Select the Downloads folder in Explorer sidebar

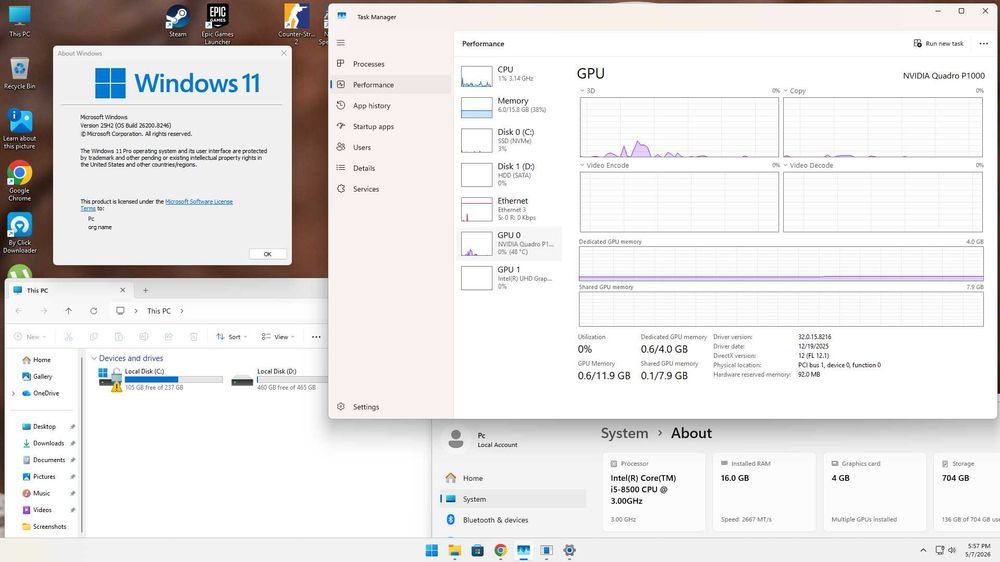pyautogui.click(x=48, y=443)
